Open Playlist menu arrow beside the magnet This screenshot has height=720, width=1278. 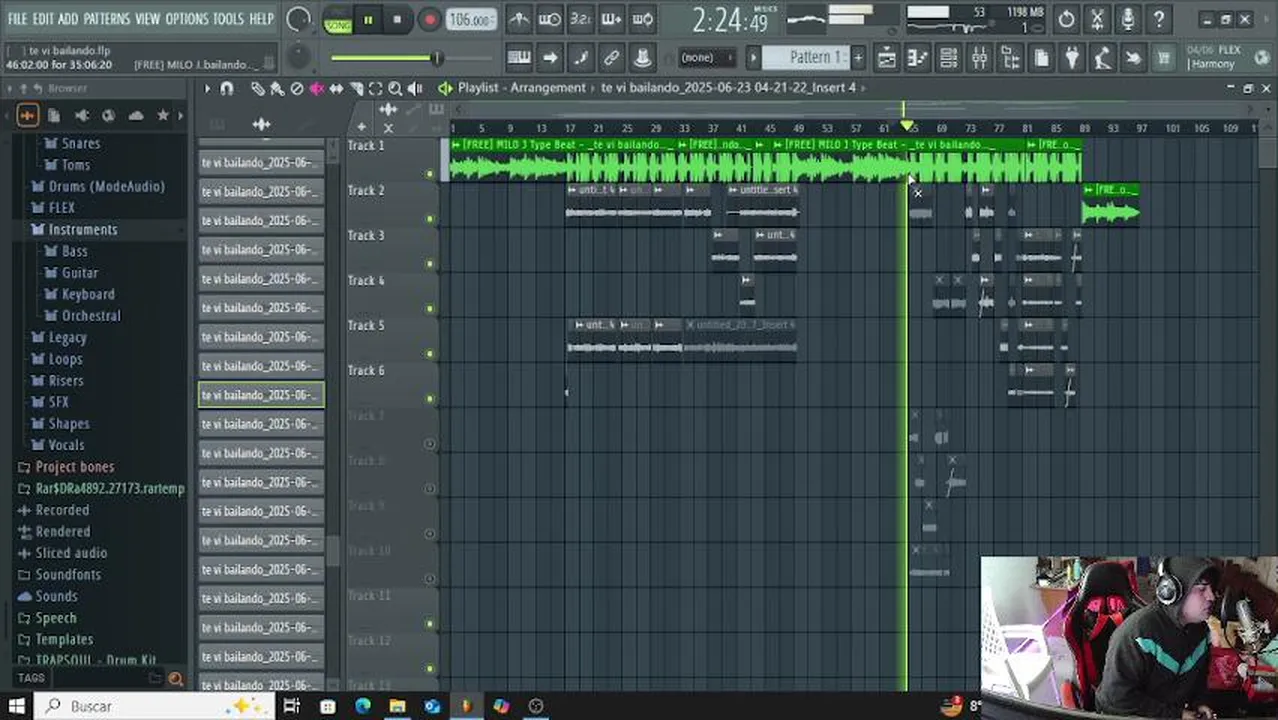click(x=207, y=88)
